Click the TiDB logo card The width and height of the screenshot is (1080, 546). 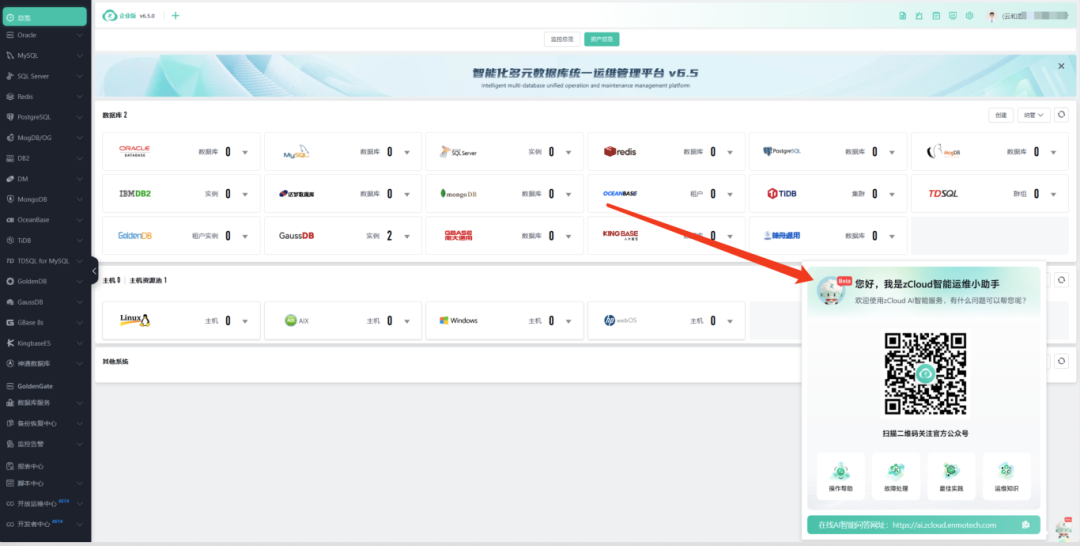coord(782,194)
